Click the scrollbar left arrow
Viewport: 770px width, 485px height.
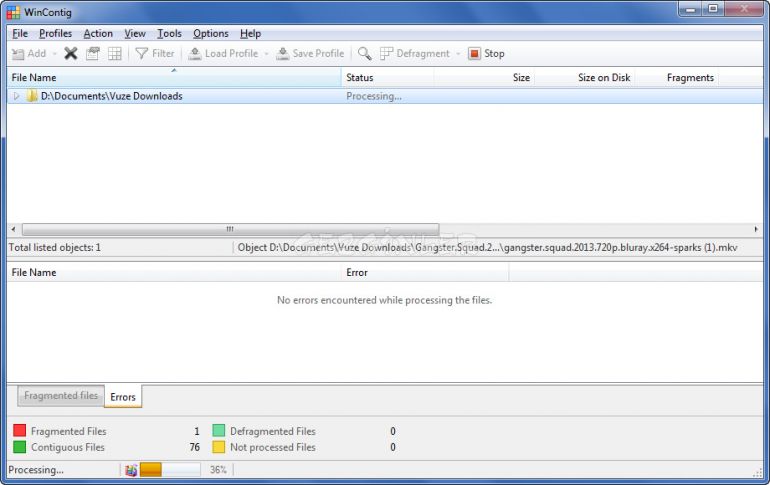13,229
